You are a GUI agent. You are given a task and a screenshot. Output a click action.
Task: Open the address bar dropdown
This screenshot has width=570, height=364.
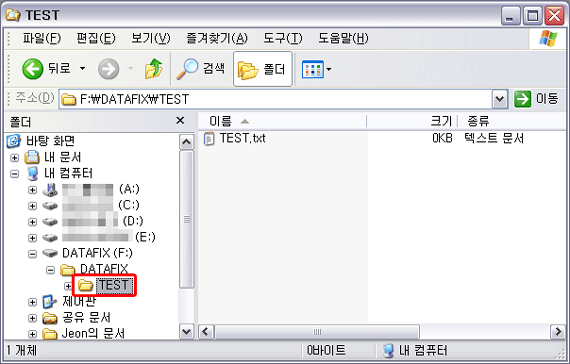pyautogui.click(x=500, y=99)
